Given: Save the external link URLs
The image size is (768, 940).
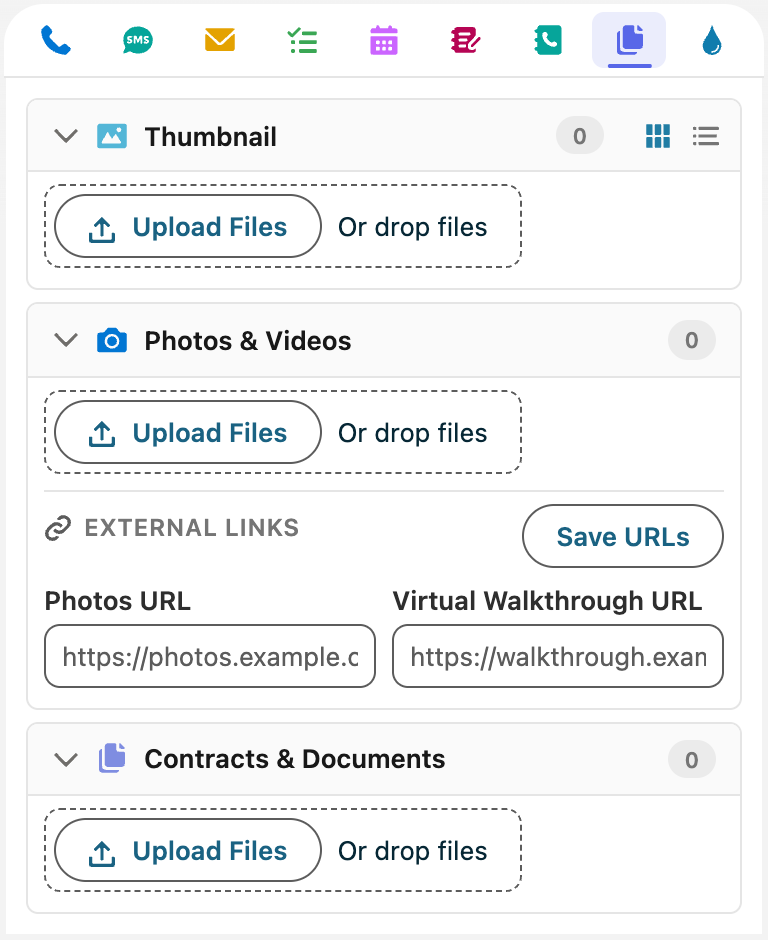Looking at the screenshot, I should coord(623,537).
